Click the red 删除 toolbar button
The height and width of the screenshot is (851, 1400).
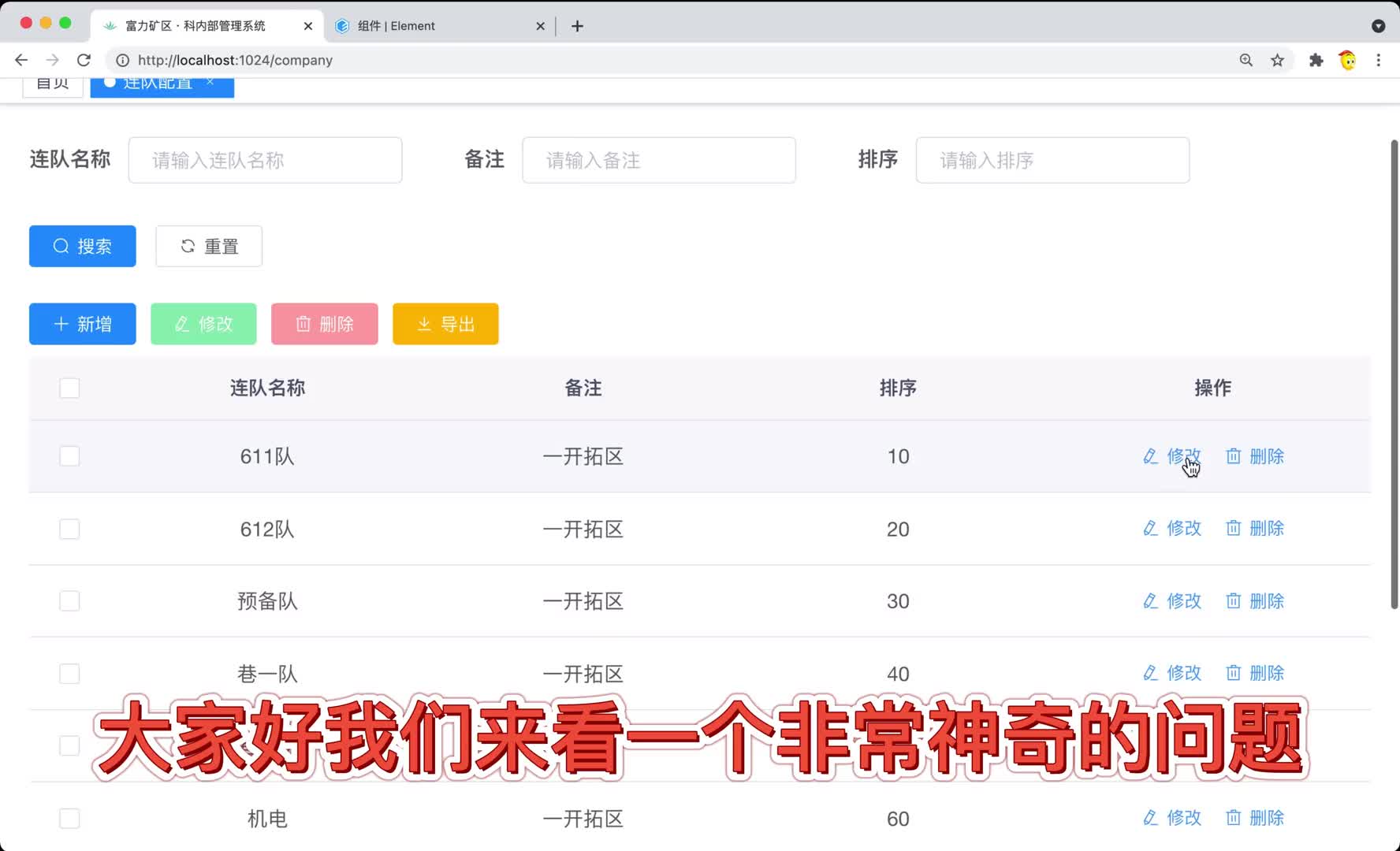point(325,324)
